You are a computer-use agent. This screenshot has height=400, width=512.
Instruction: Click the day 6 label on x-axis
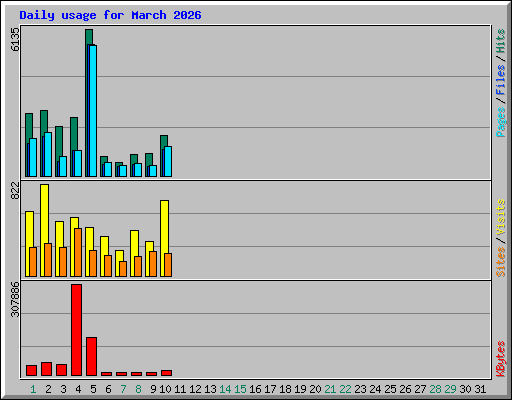point(108,389)
